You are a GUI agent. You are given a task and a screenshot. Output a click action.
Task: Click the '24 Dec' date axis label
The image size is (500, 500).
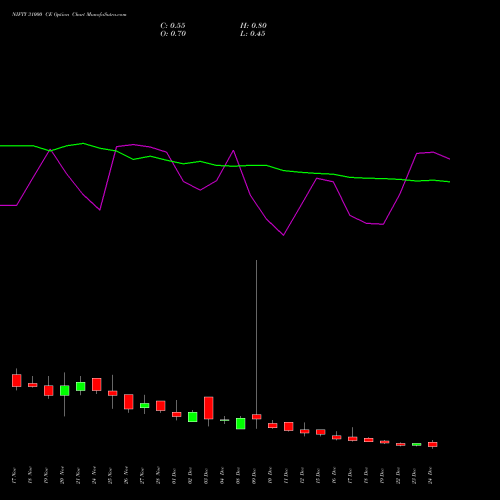[x=430, y=476]
